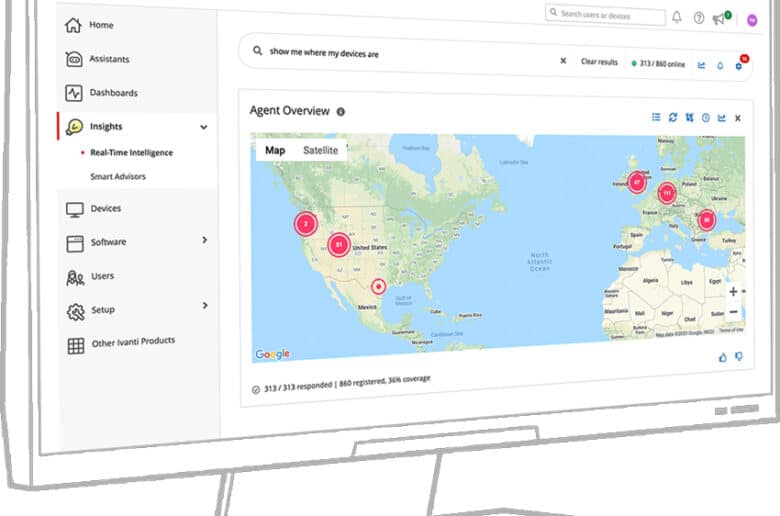The height and width of the screenshot is (516, 780).
Task: Switch the map to Satellite view
Action: pos(320,150)
